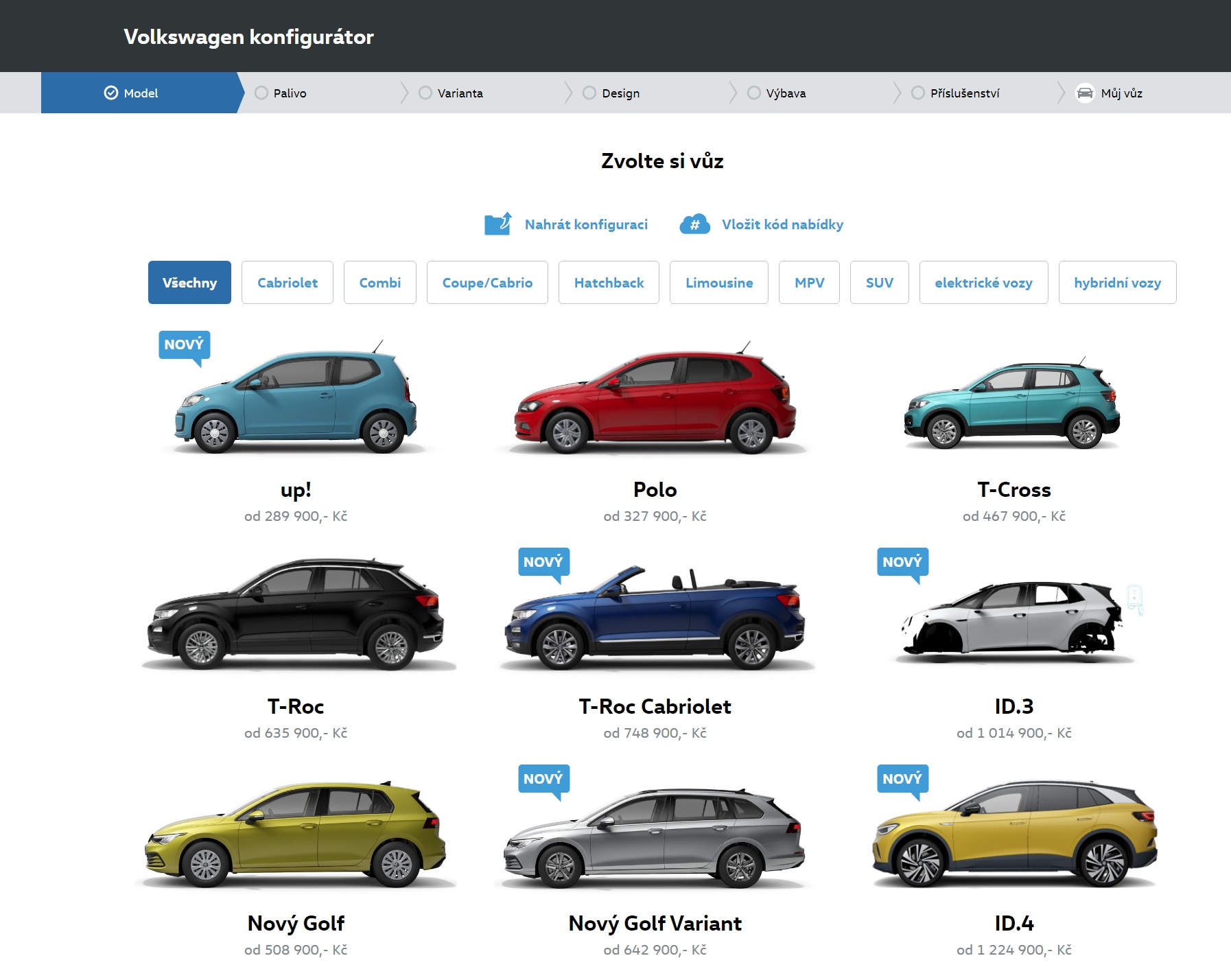
Task: Filter cars by SUV body type
Action: 879,283
